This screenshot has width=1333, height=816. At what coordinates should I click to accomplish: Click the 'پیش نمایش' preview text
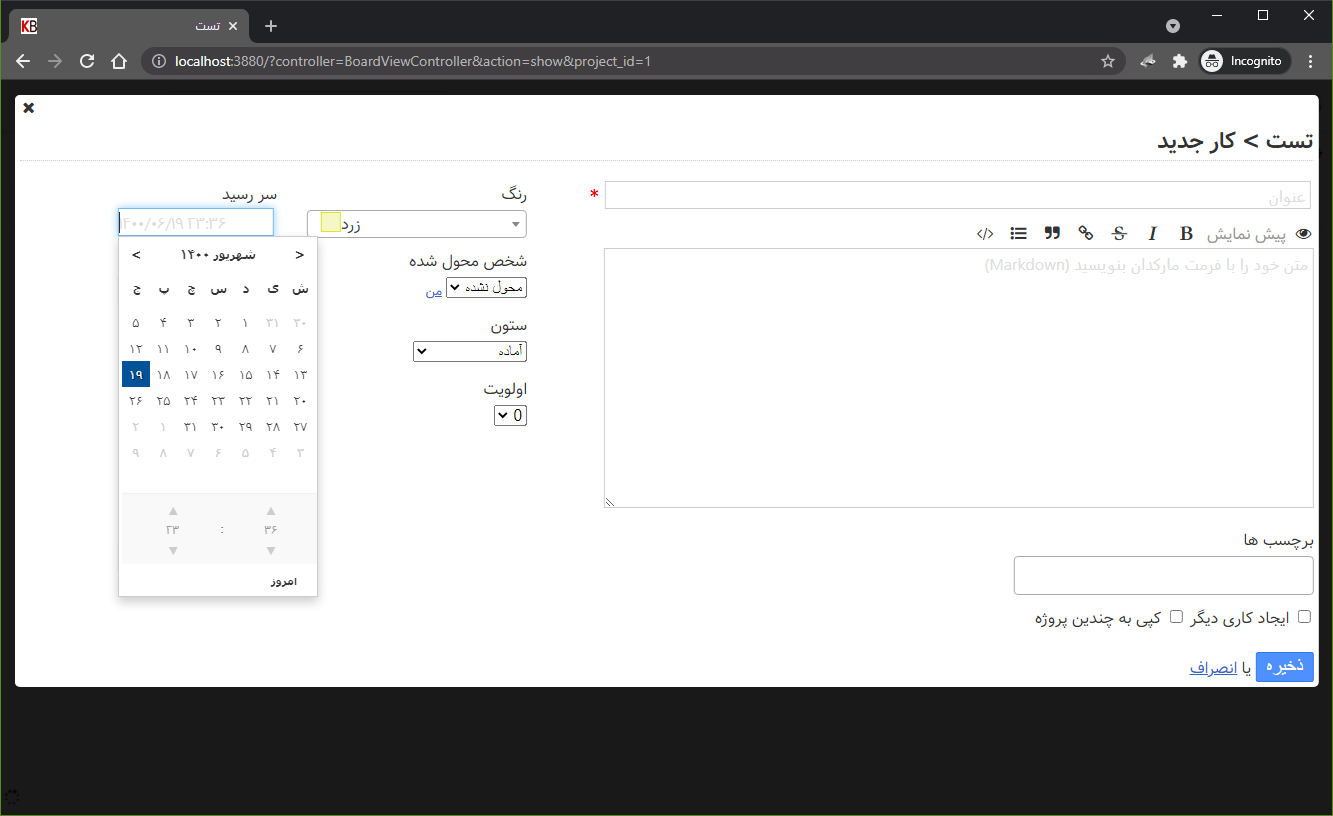pos(1246,234)
